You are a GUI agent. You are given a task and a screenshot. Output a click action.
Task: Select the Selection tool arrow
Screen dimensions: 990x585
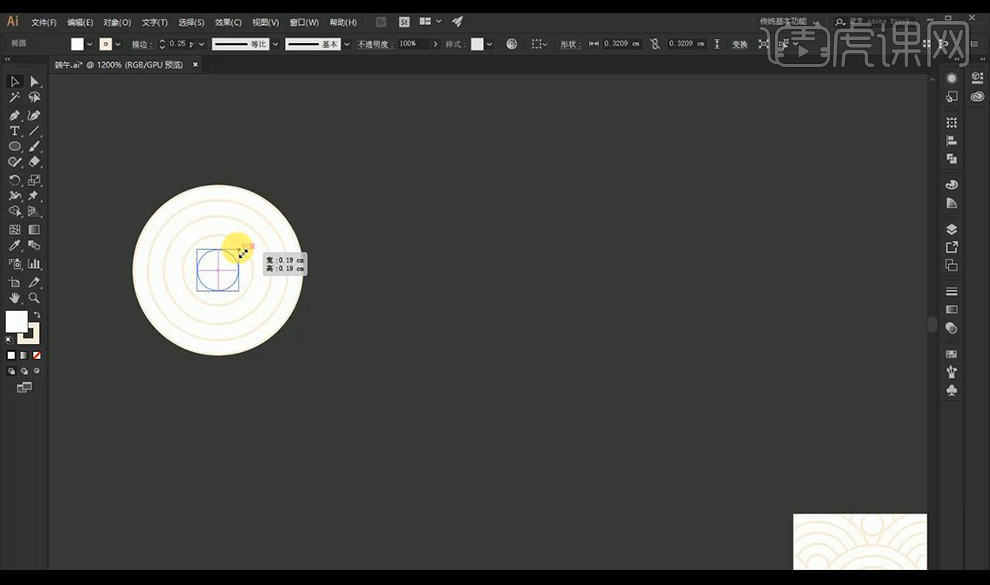click(x=14, y=82)
